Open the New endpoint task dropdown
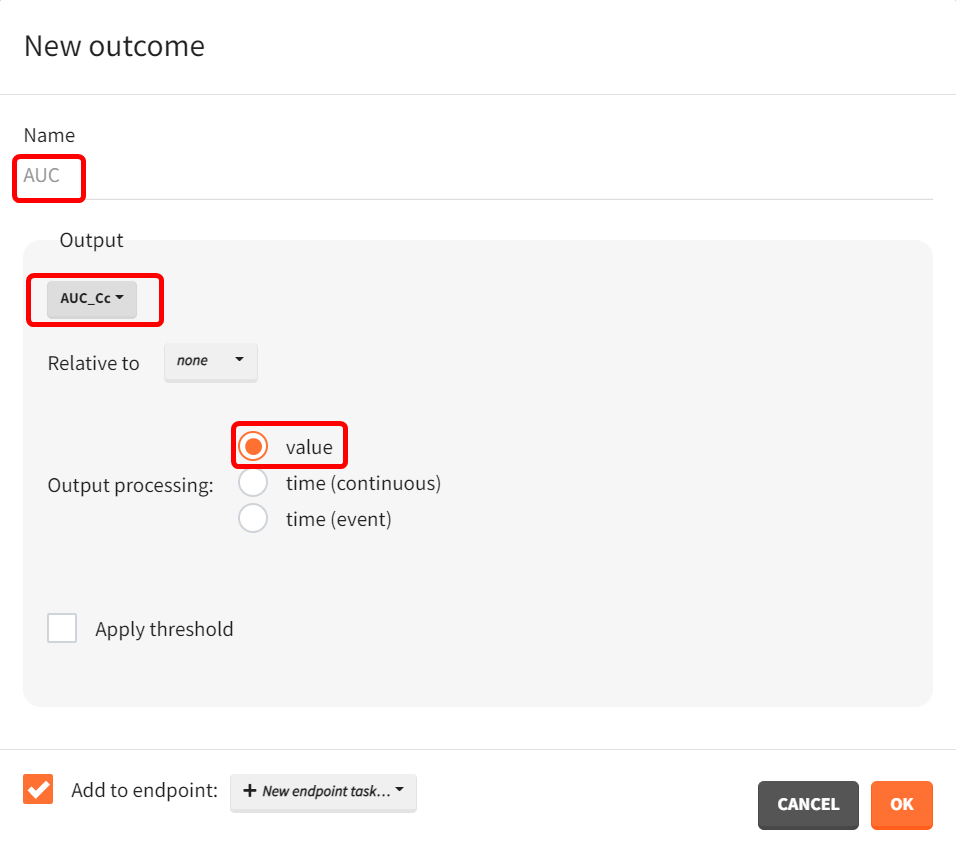The height and width of the screenshot is (850, 956). pyautogui.click(x=323, y=791)
